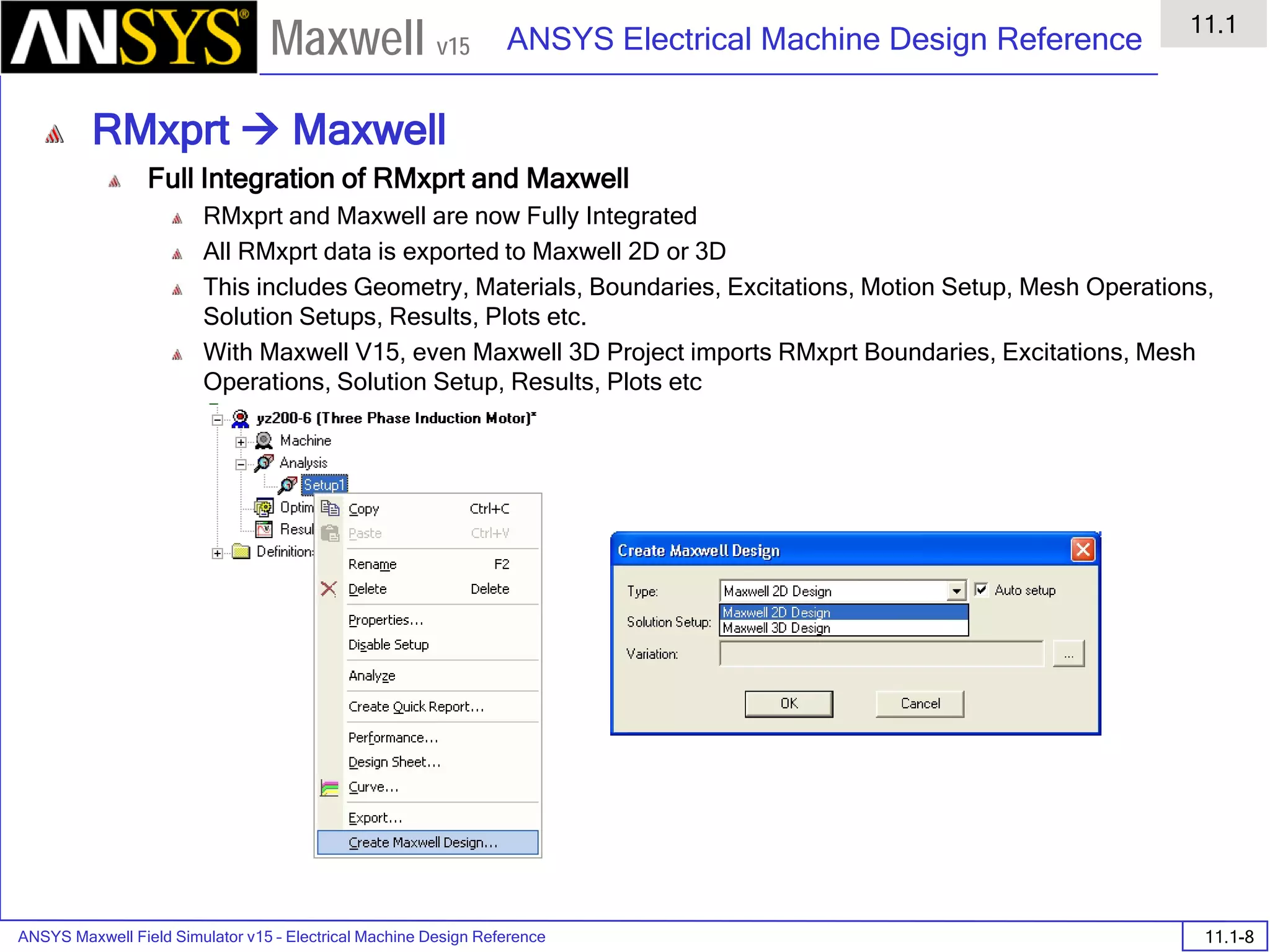Click the Setup1 analysis icon
Screen dimensions: 1270x952
[x=287, y=485]
